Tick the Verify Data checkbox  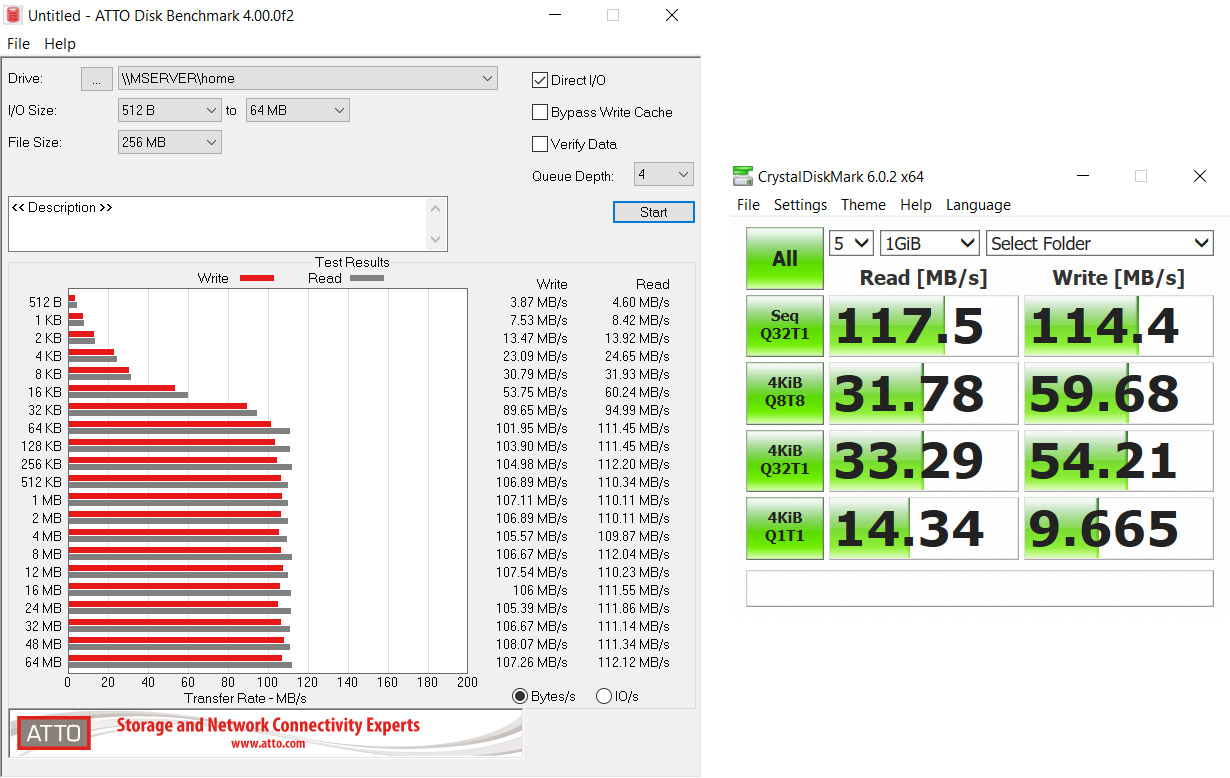point(540,144)
